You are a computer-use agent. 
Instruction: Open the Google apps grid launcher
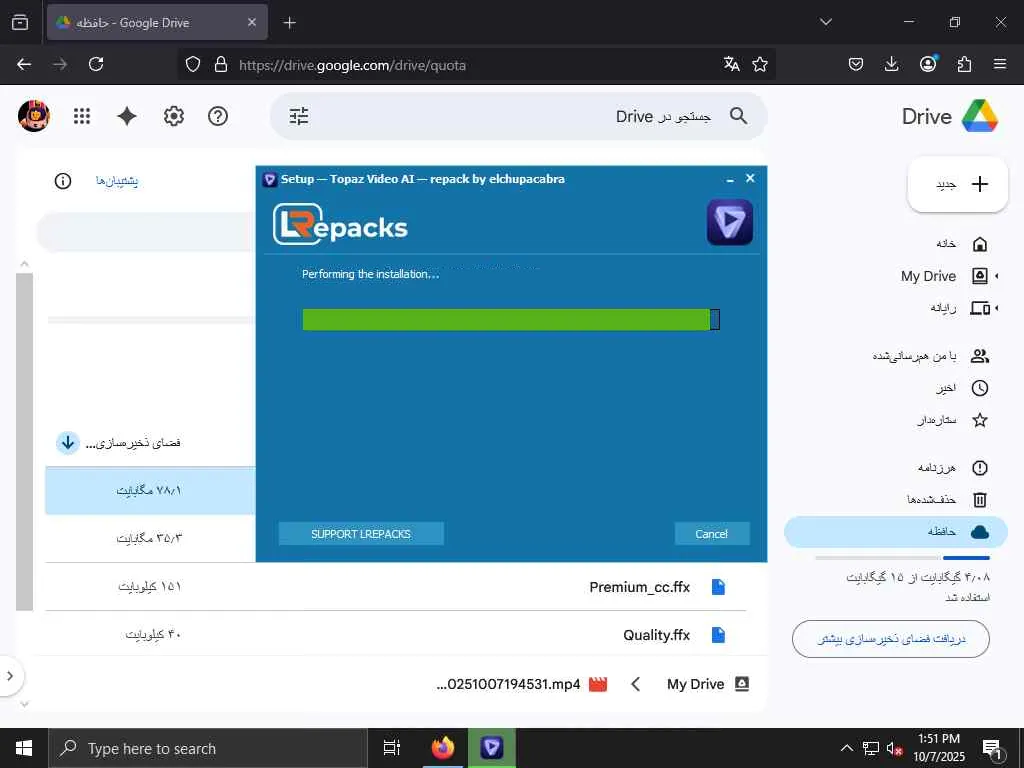coord(82,116)
